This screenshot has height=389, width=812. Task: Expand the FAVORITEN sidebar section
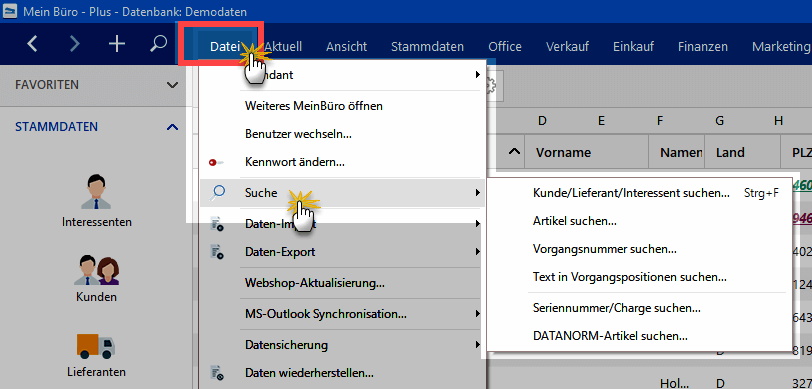pos(172,85)
